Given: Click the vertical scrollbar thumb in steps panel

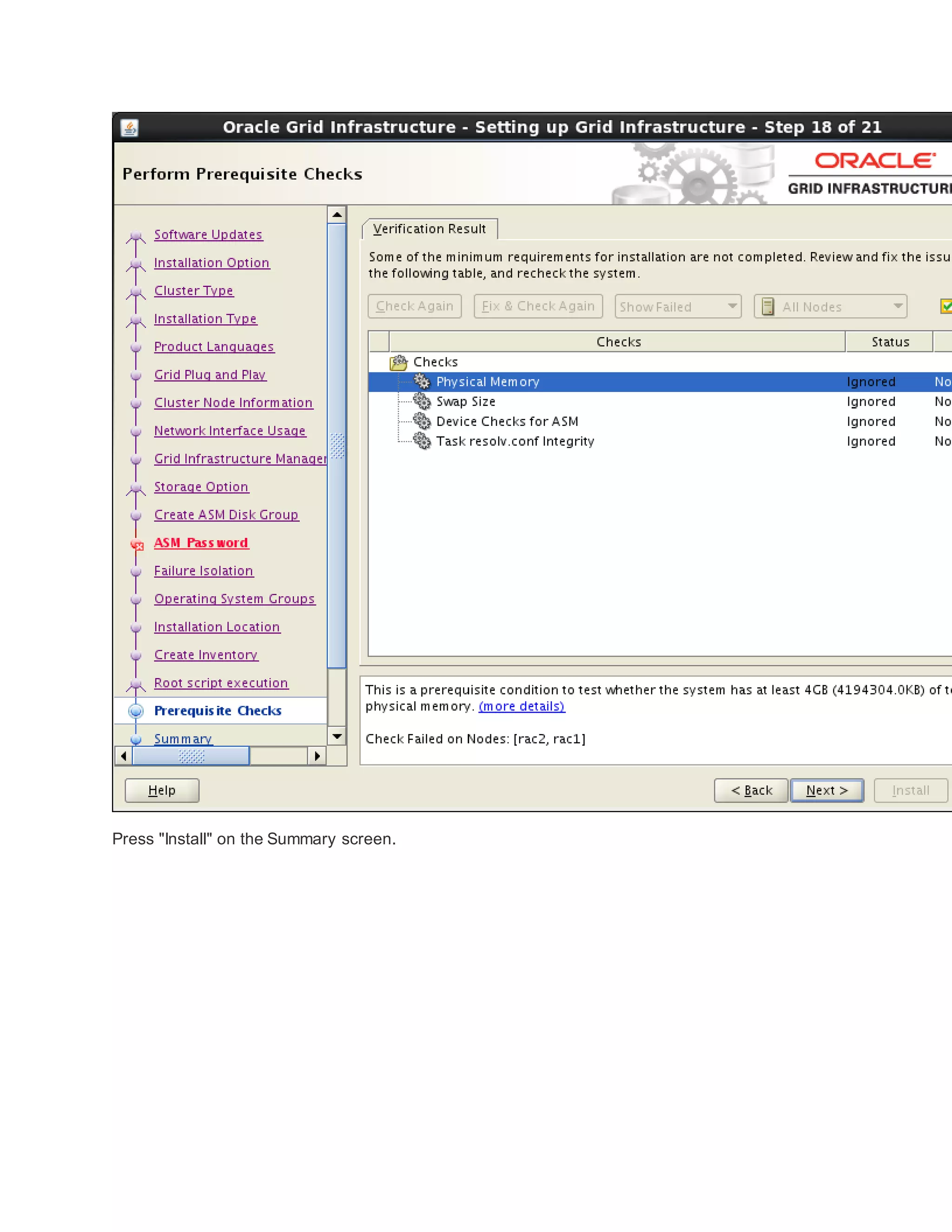Looking at the screenshot, I should coord(337,446).
